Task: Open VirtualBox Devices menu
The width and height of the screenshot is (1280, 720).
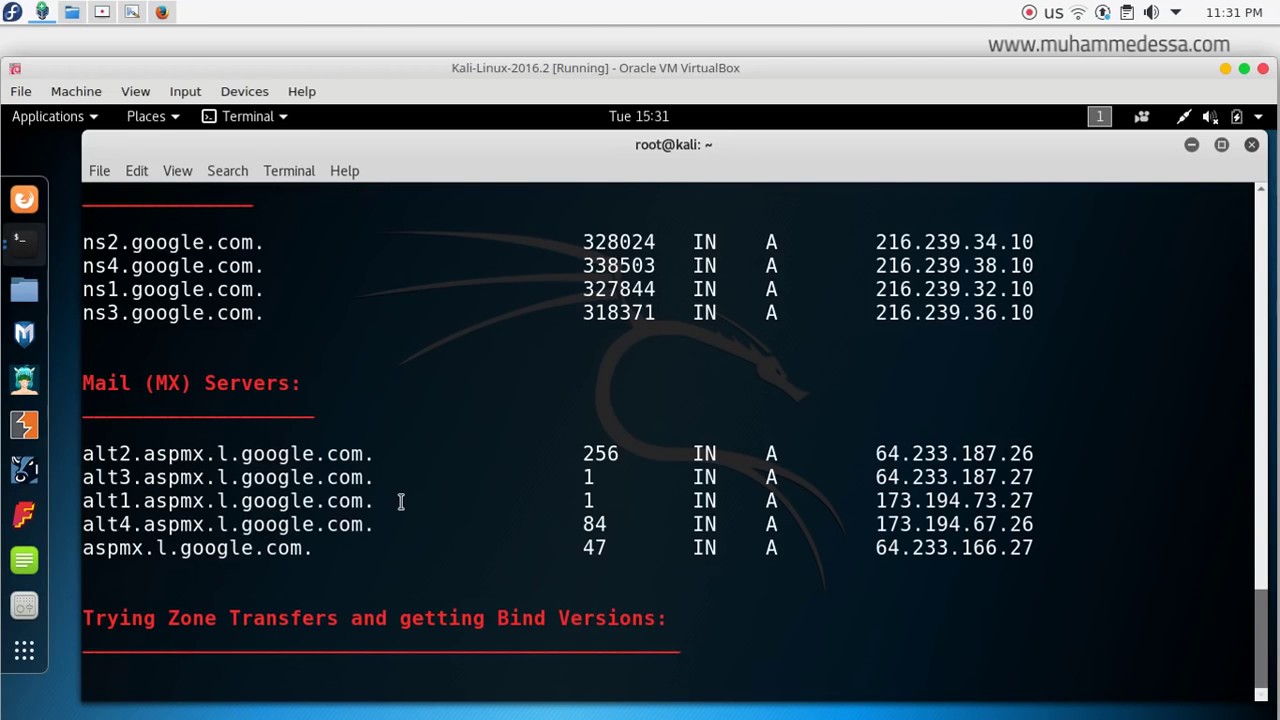Action: [x=244, y=91]
